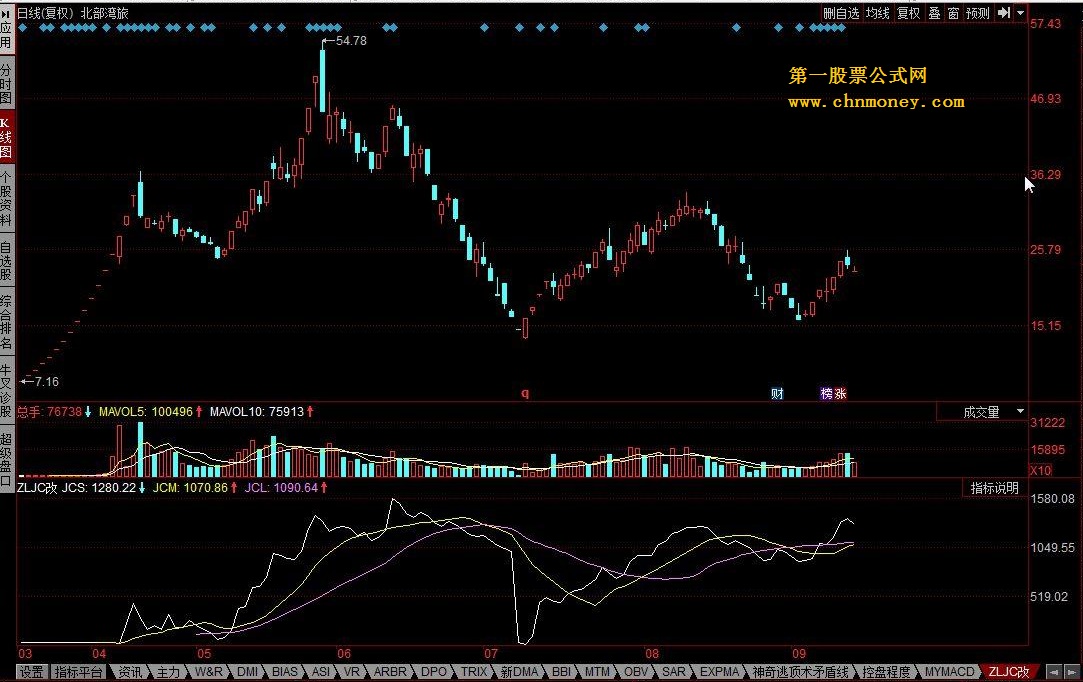1083x682 pixels.
Task: Click the 财 financial marker on chart
Action: [777, 394]
